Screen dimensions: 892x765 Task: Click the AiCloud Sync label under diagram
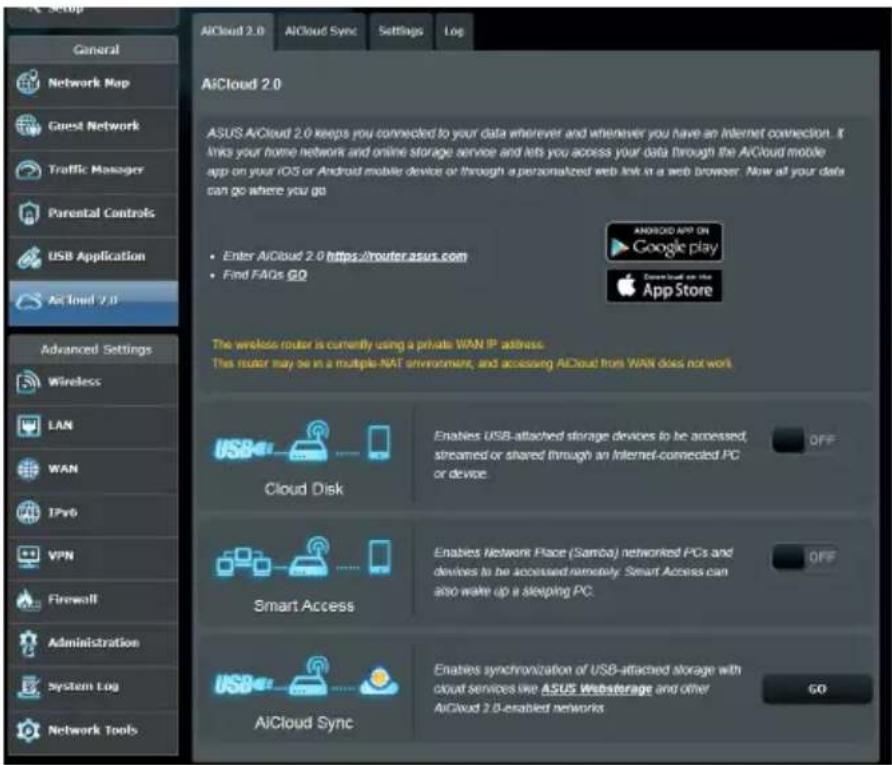pos(304,723)
